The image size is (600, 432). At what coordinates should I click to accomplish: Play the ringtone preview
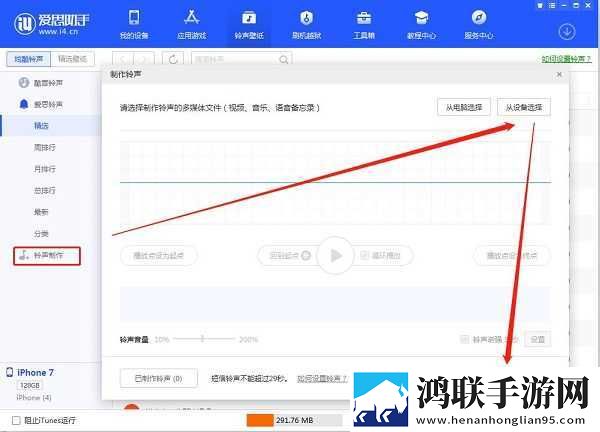335,255
